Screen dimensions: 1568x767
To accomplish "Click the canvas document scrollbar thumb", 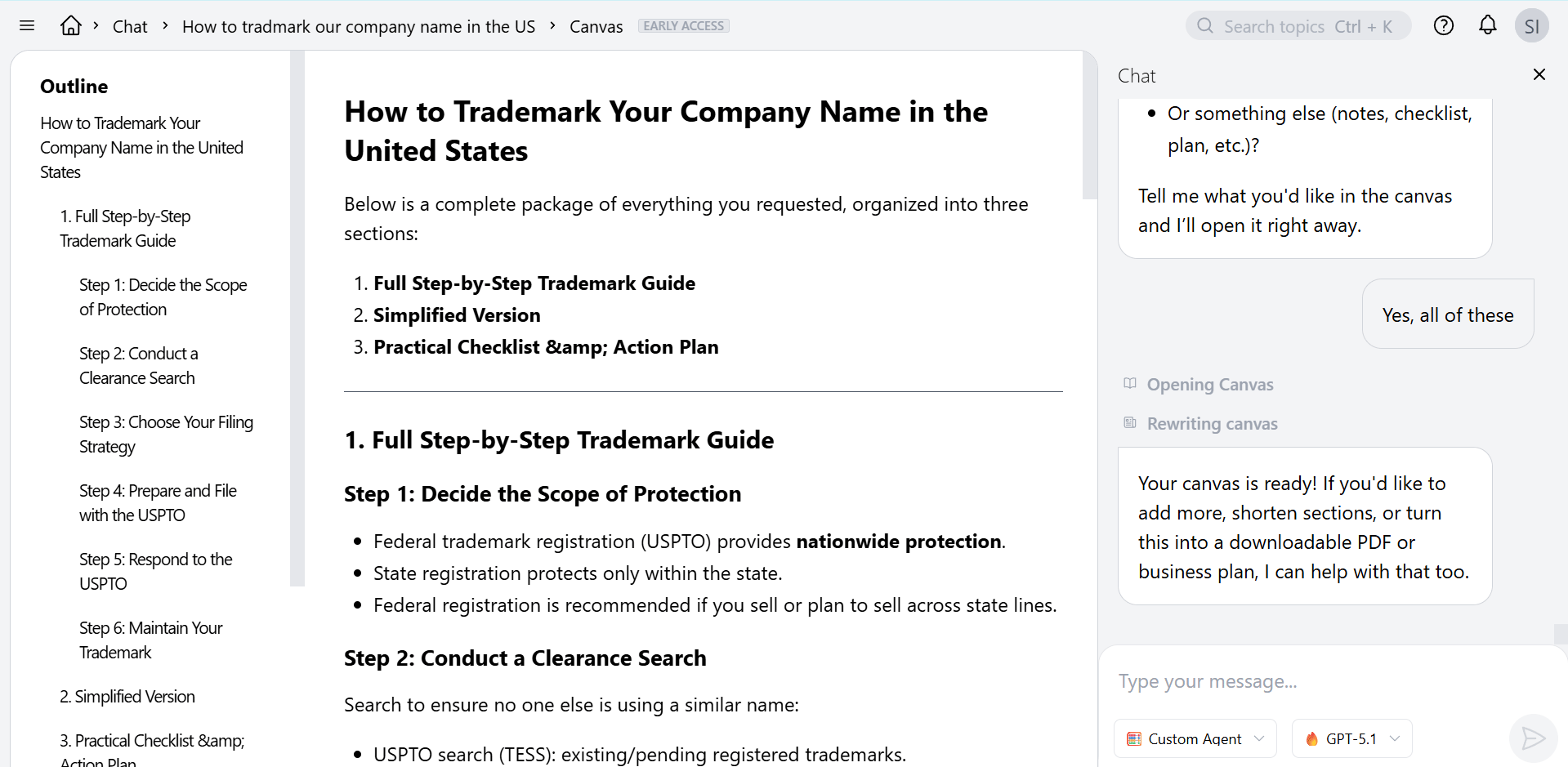I will coord(1089,124).
